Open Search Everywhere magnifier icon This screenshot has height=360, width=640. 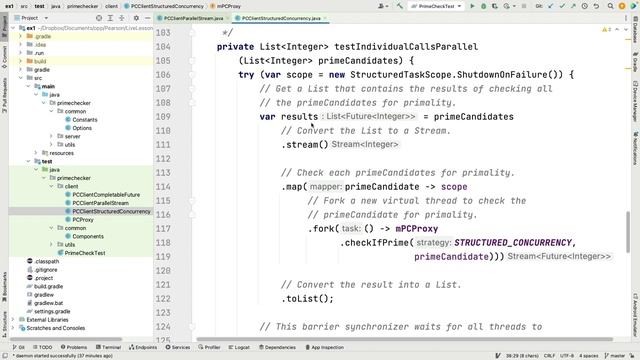click(x=611, y=6)
